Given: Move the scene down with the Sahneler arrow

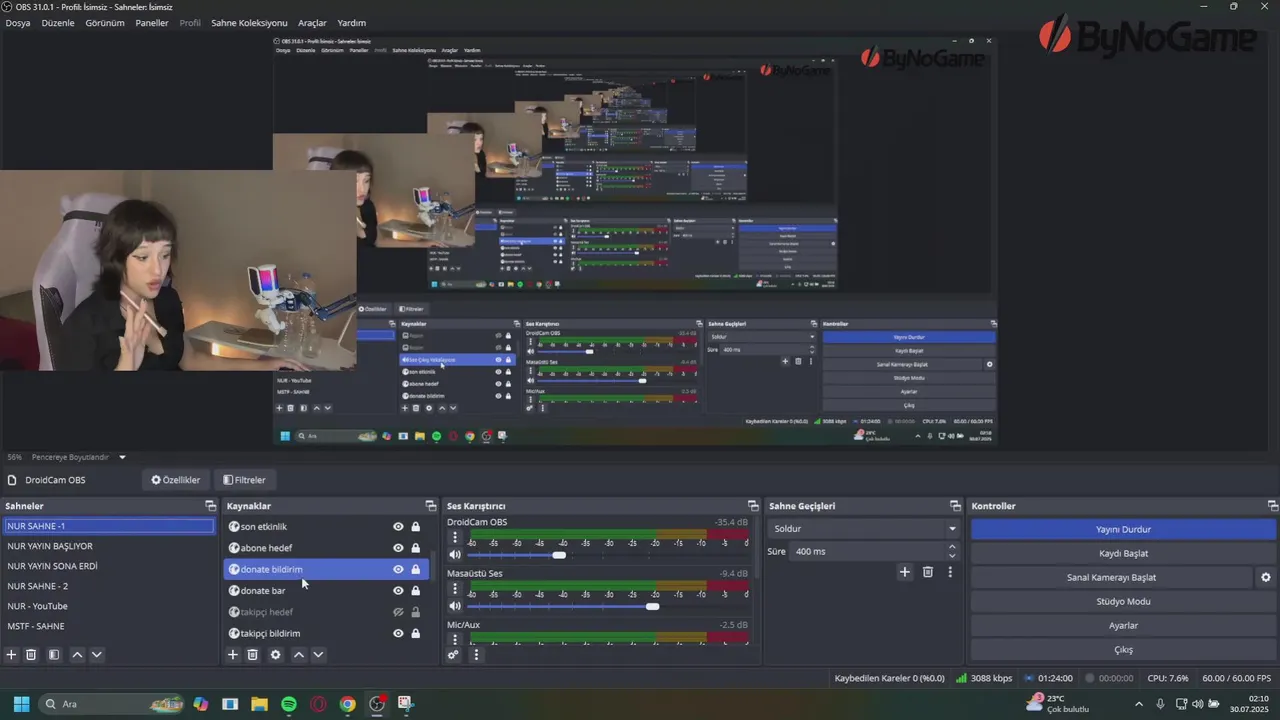Looking at the screenshot, I should click(97, 655).
